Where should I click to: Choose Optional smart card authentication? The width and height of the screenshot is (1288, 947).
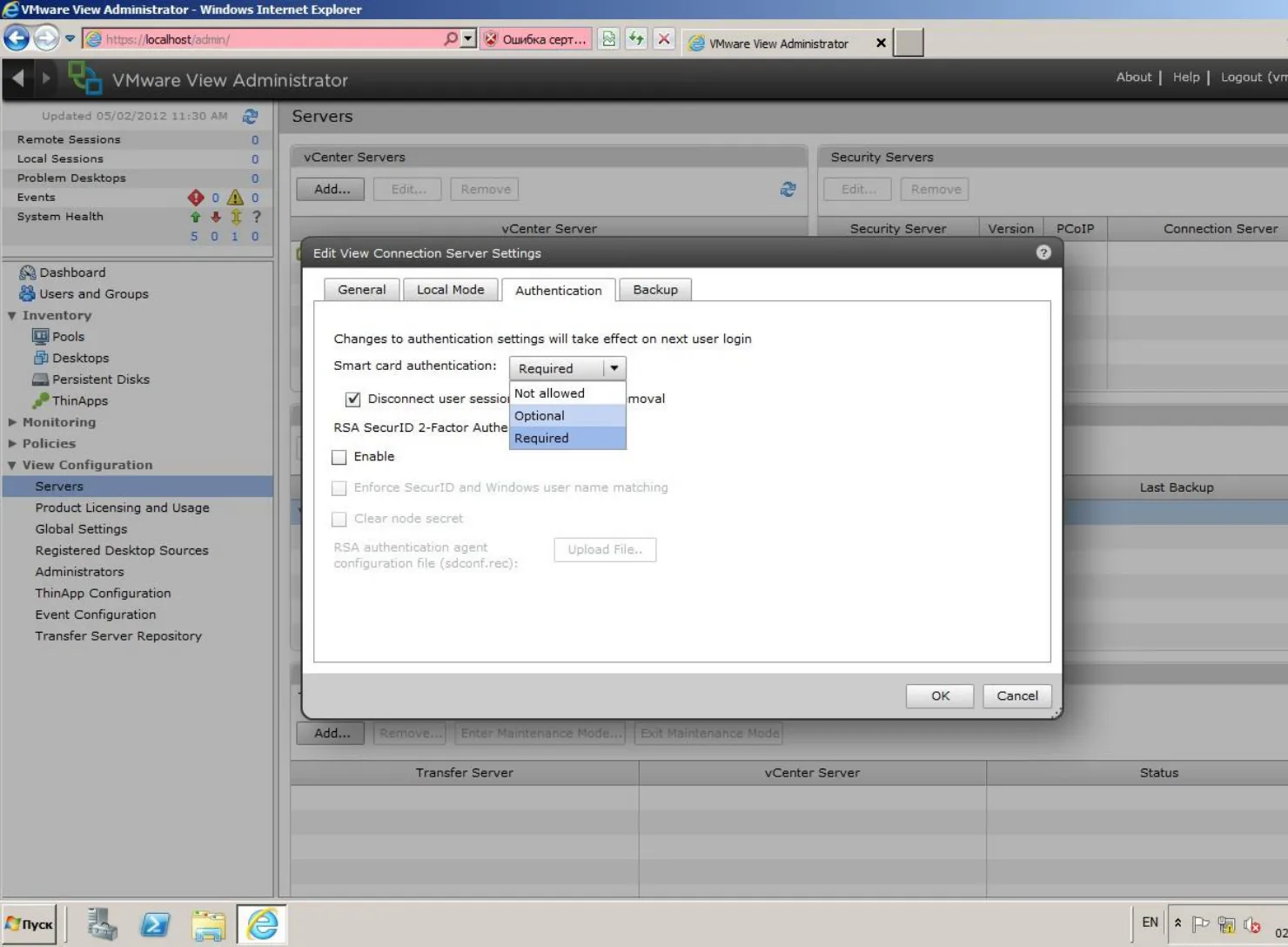coord(567,416)
